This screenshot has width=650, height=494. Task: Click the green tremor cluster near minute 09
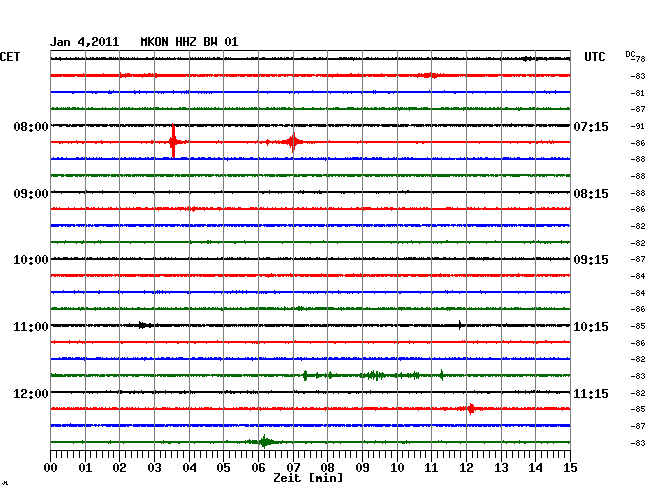374,375
